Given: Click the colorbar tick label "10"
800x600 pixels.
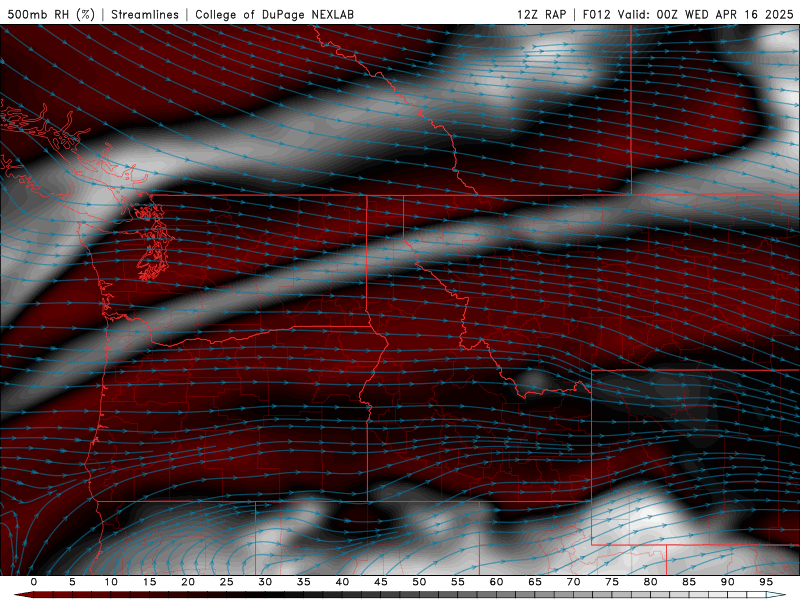Looking at the screenshot, I should coord(111,582).
